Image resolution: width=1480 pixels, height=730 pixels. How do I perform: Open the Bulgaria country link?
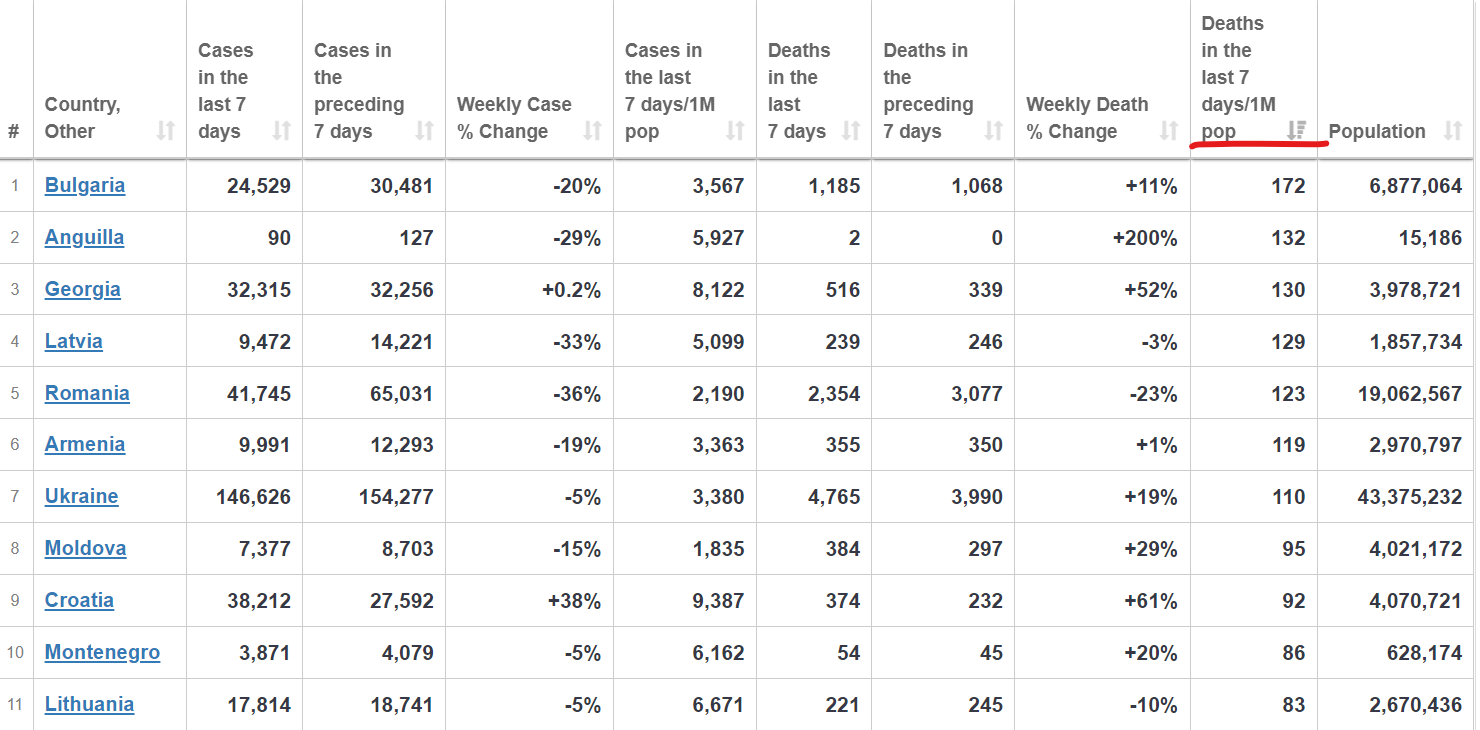click(x=85, y=185)
